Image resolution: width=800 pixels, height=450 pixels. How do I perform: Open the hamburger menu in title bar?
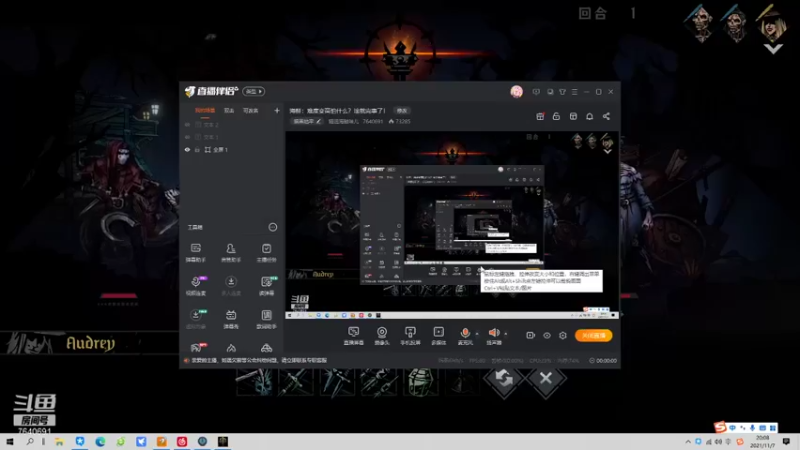click(x=574, y=92)
